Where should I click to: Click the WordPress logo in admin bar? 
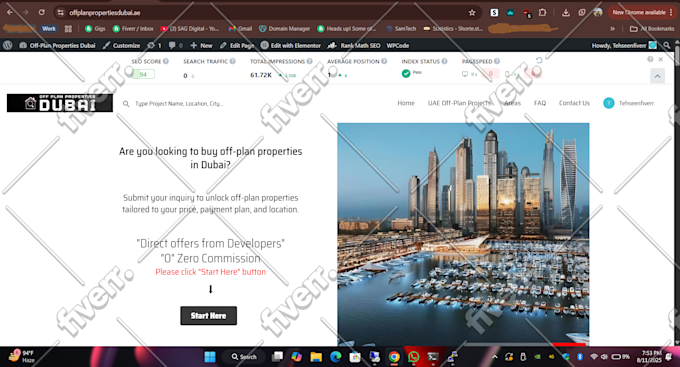click(8, 45)
